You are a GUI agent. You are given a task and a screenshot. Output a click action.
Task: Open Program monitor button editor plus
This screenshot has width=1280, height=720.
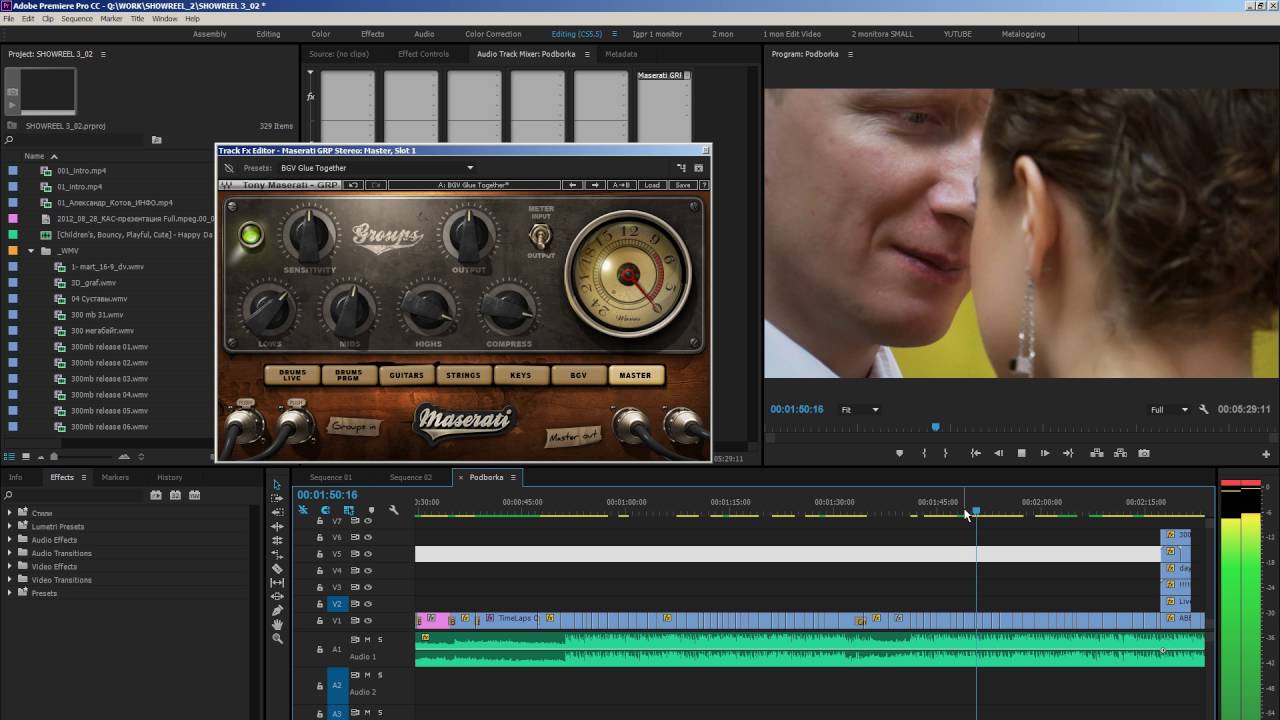click(1266, 454)
